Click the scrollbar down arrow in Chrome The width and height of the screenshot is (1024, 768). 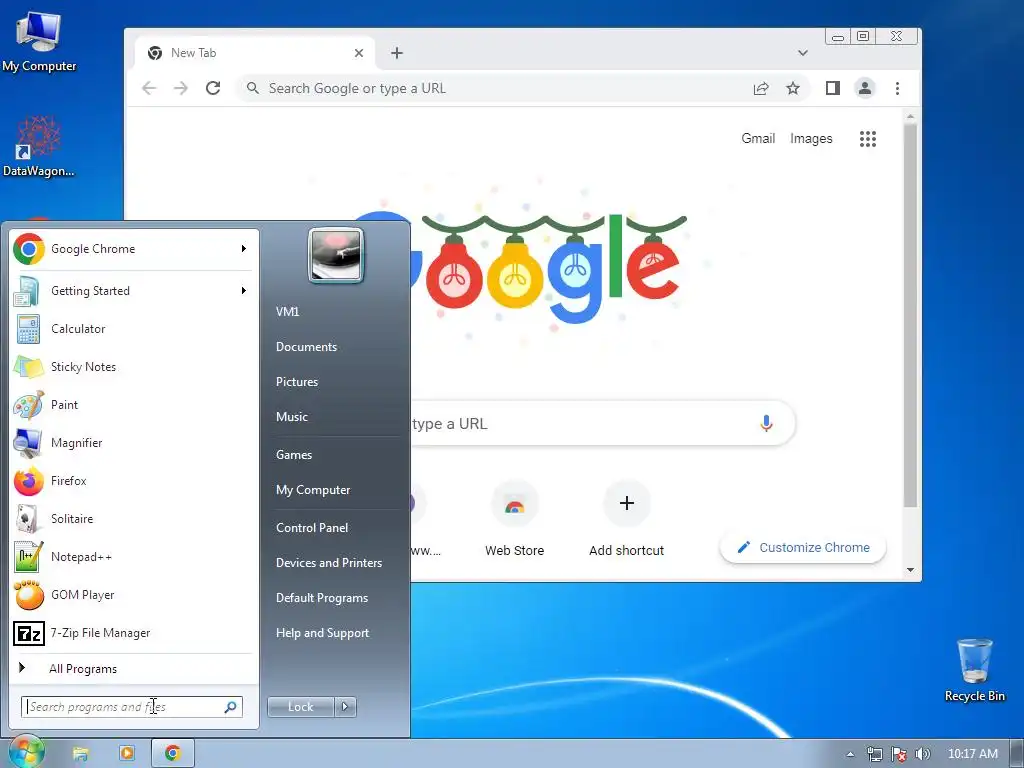(x=910, y=570)
